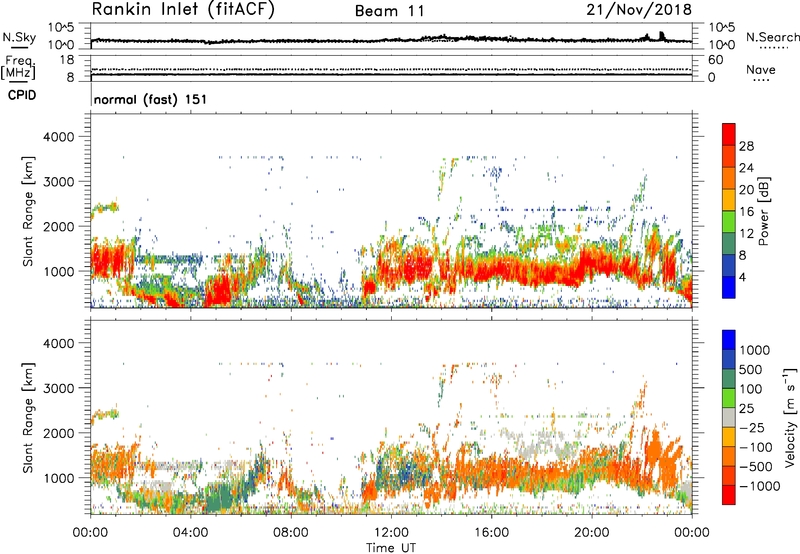Click the 'Velocity [m s-1]' colorbar label
800x554 pixels.
pyautogui.click(x=790, y=417)
